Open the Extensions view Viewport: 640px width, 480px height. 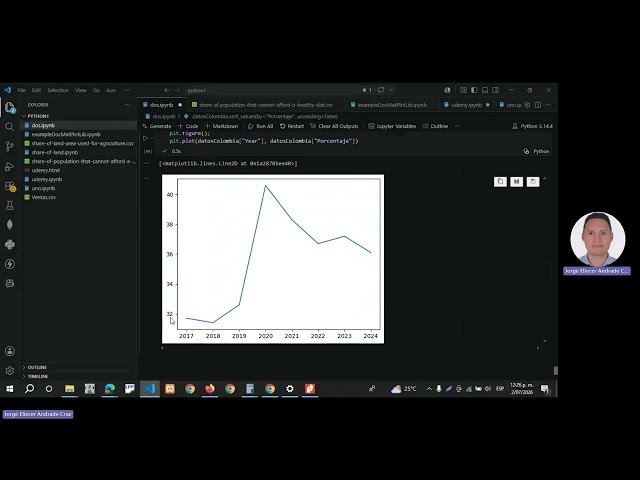pos(10,186)
